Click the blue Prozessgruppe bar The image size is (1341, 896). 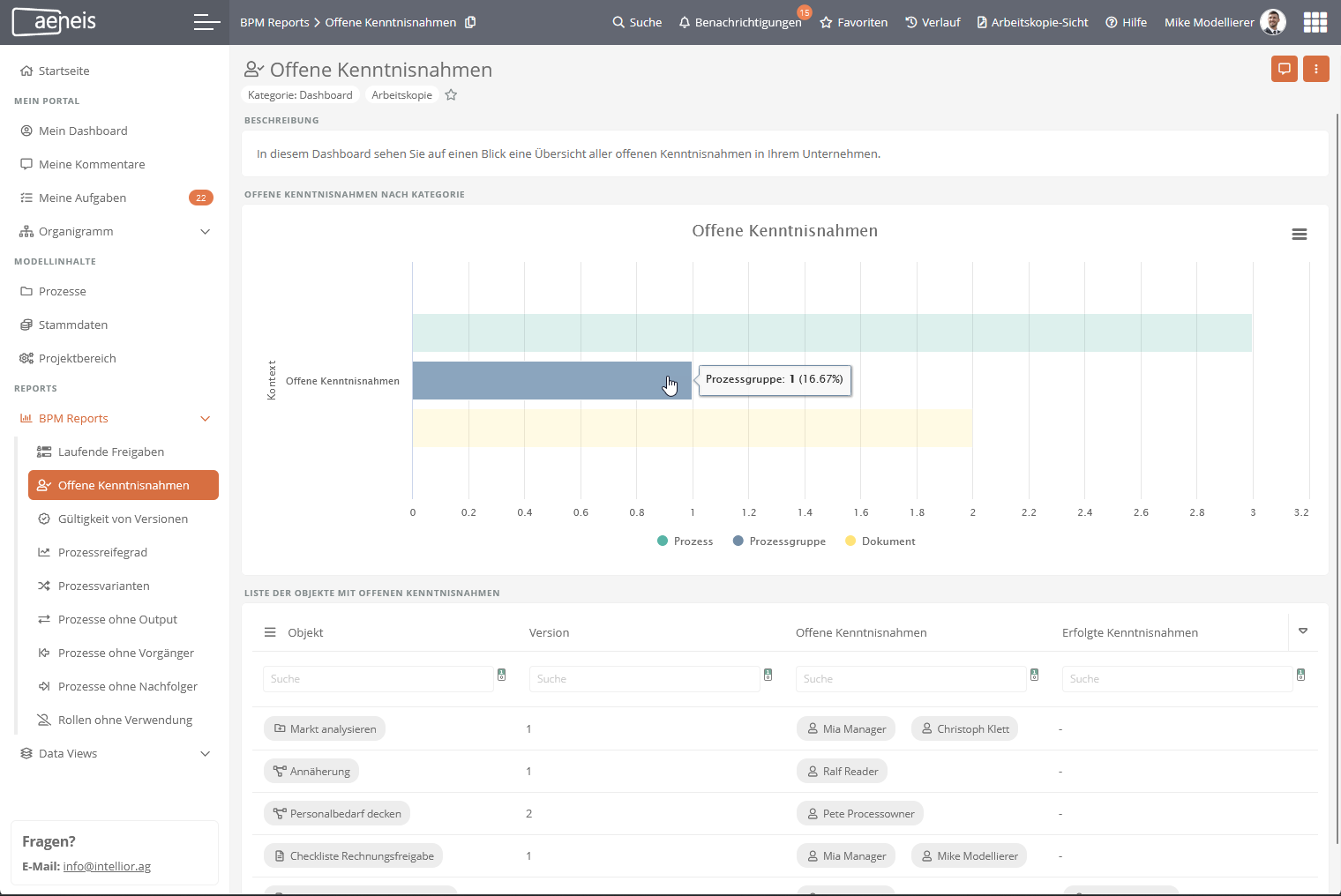pos(552,380)
